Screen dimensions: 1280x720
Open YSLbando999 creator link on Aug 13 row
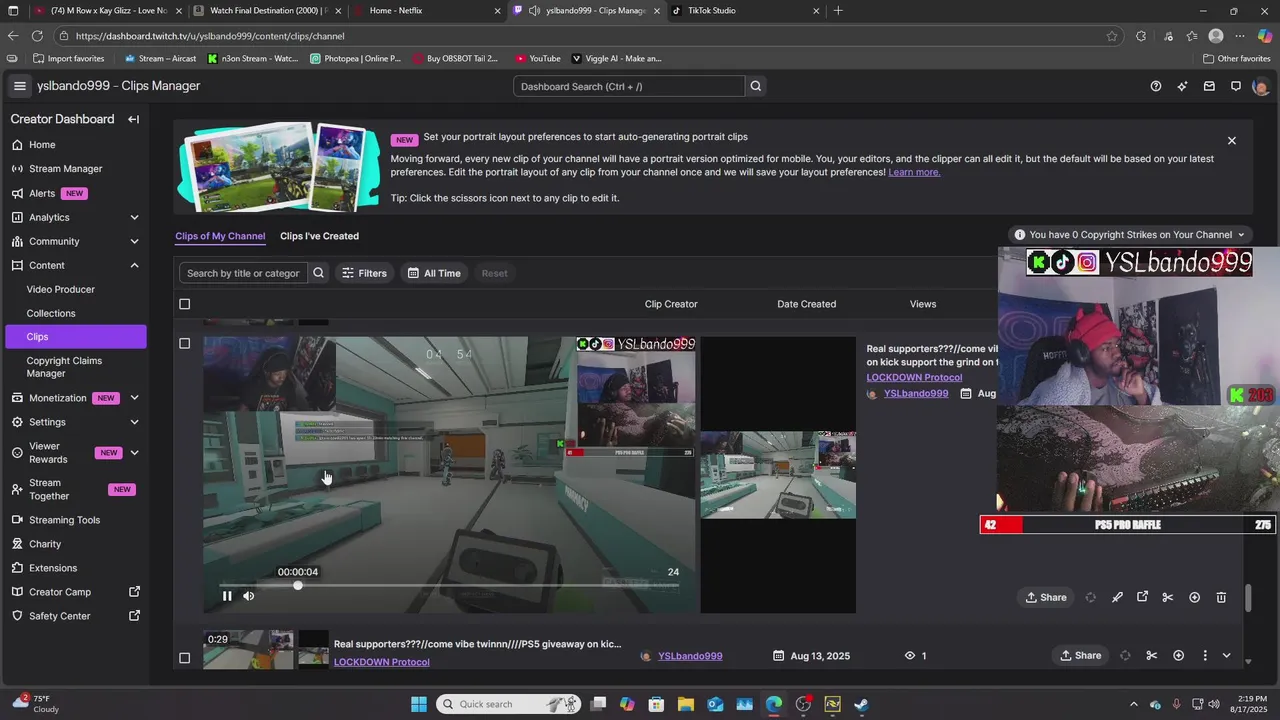(x=690, y=656)
